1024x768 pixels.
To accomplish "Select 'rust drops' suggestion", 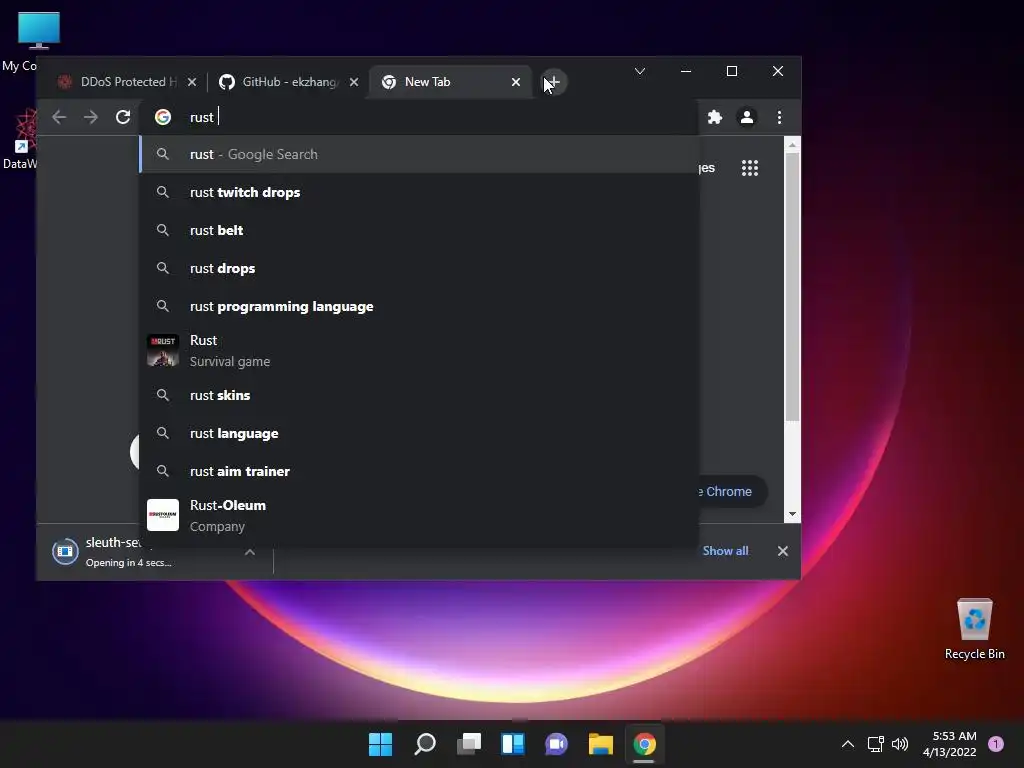I will point(419,268).
